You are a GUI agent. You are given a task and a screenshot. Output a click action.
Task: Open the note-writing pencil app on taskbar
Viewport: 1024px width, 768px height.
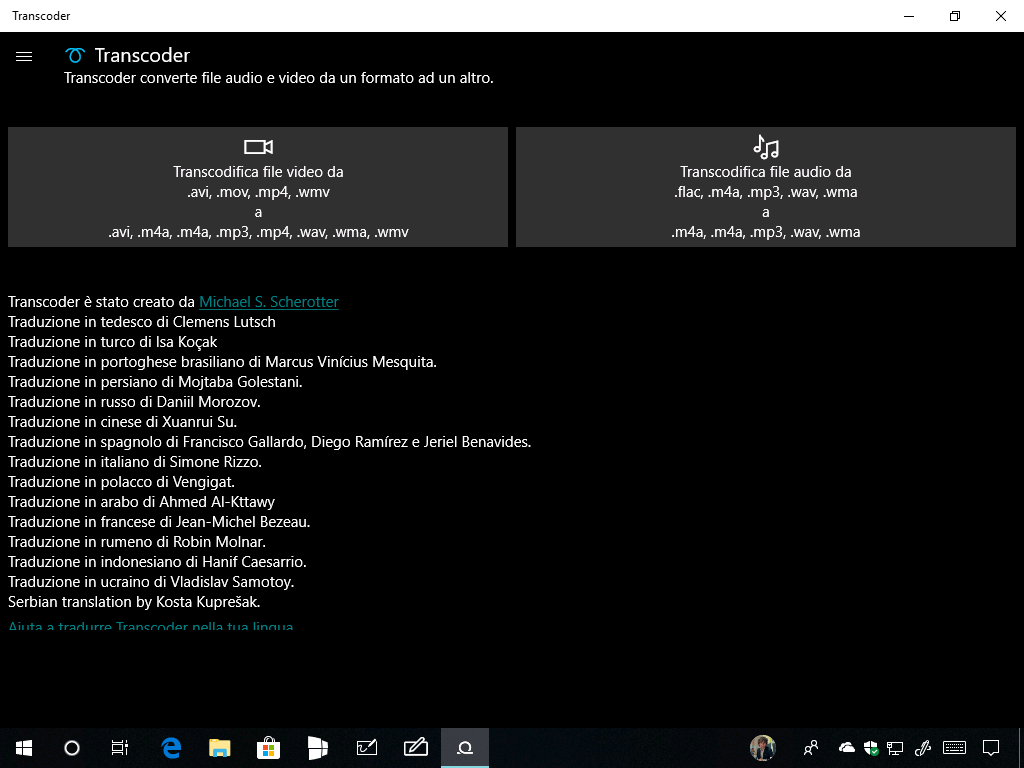(415, 748)
